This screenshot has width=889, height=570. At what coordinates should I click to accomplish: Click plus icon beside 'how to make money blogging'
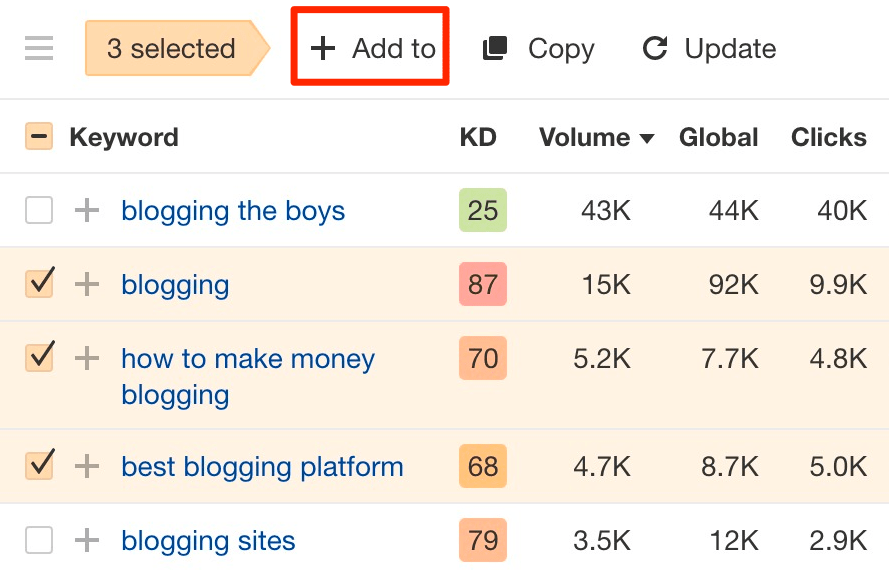pyautogui.click(x=88, y=358)
